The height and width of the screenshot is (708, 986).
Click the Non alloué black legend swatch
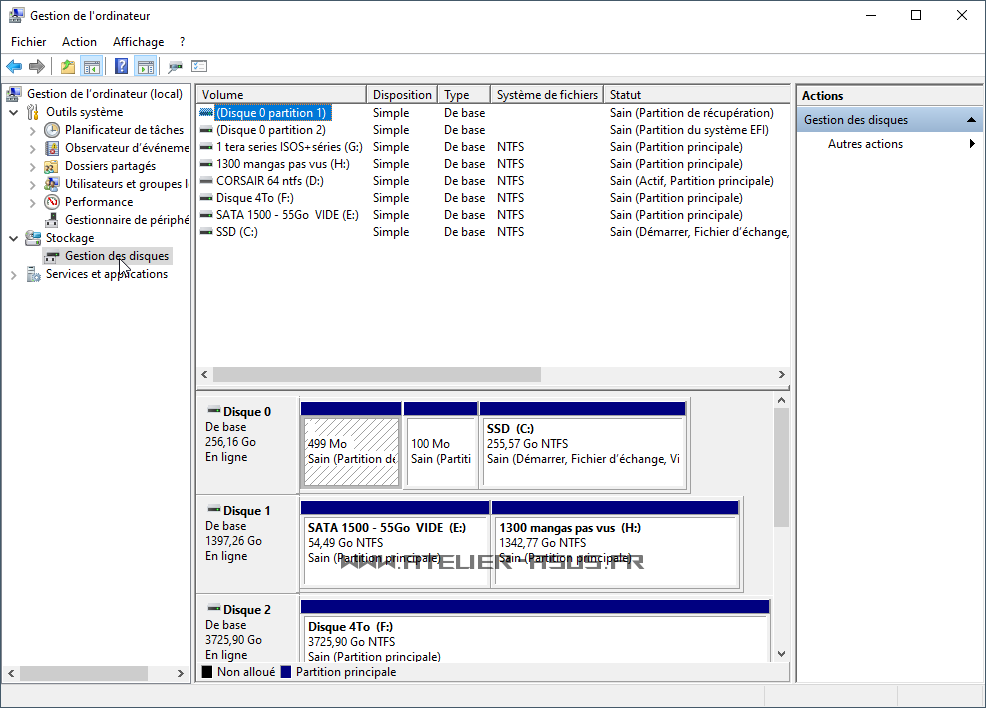(207, 672)
